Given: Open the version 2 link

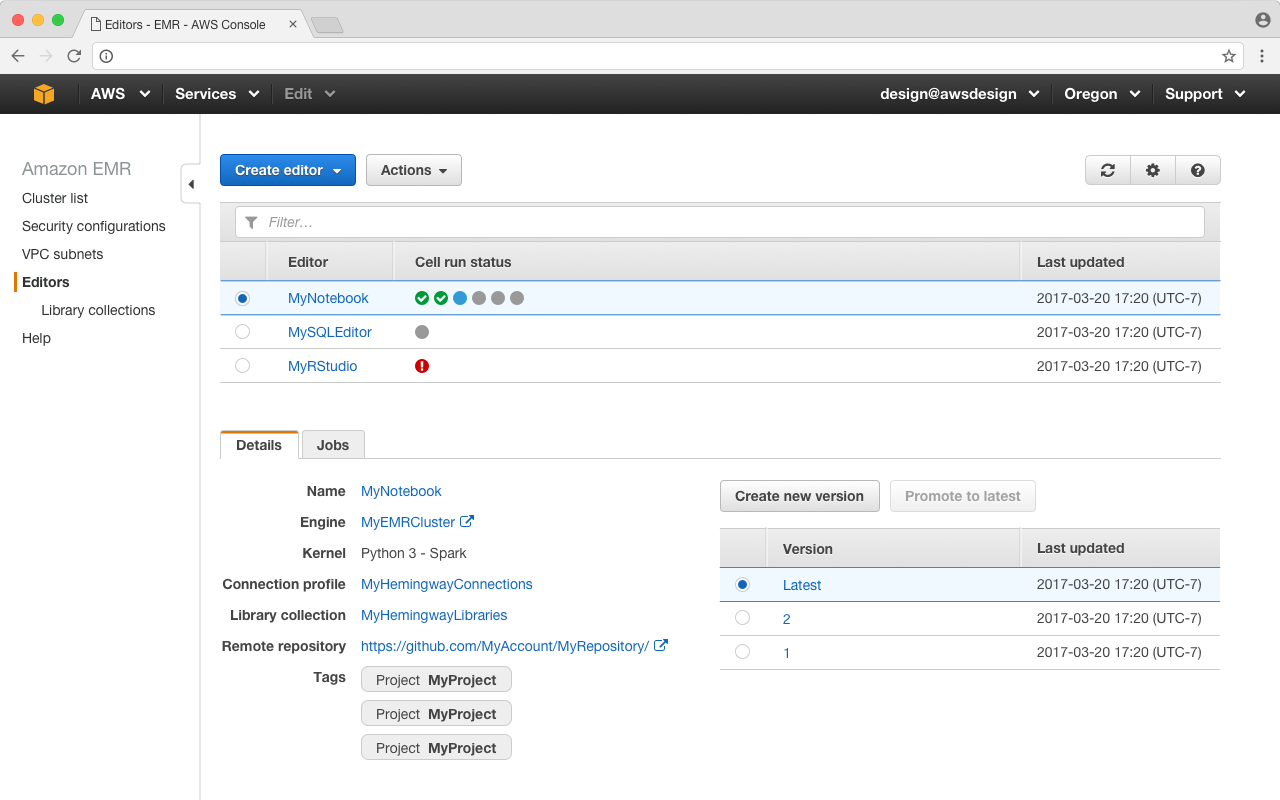Looking at the screenshot, I should tap(787, 619).
